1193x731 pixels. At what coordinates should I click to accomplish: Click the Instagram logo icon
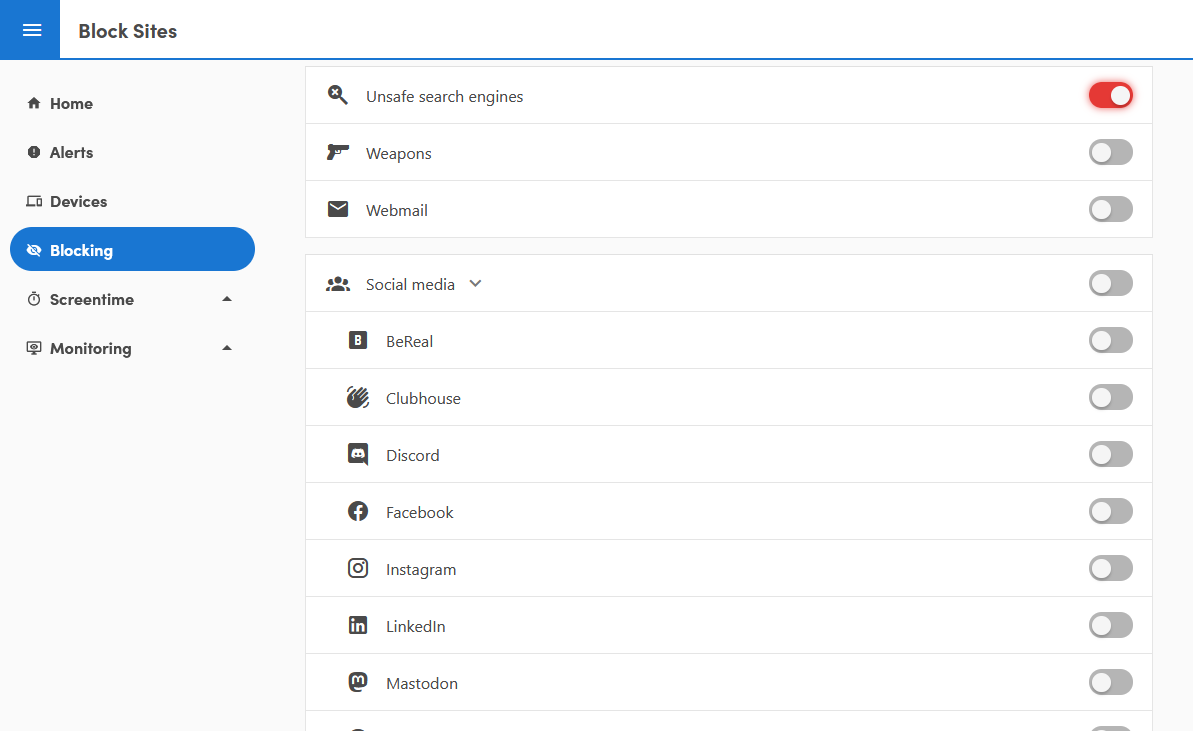click(358, 568)
